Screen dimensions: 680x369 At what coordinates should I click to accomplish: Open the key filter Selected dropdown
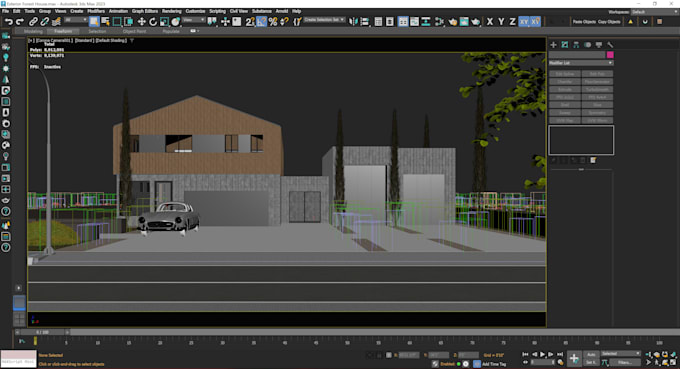(x=621, y=354)
